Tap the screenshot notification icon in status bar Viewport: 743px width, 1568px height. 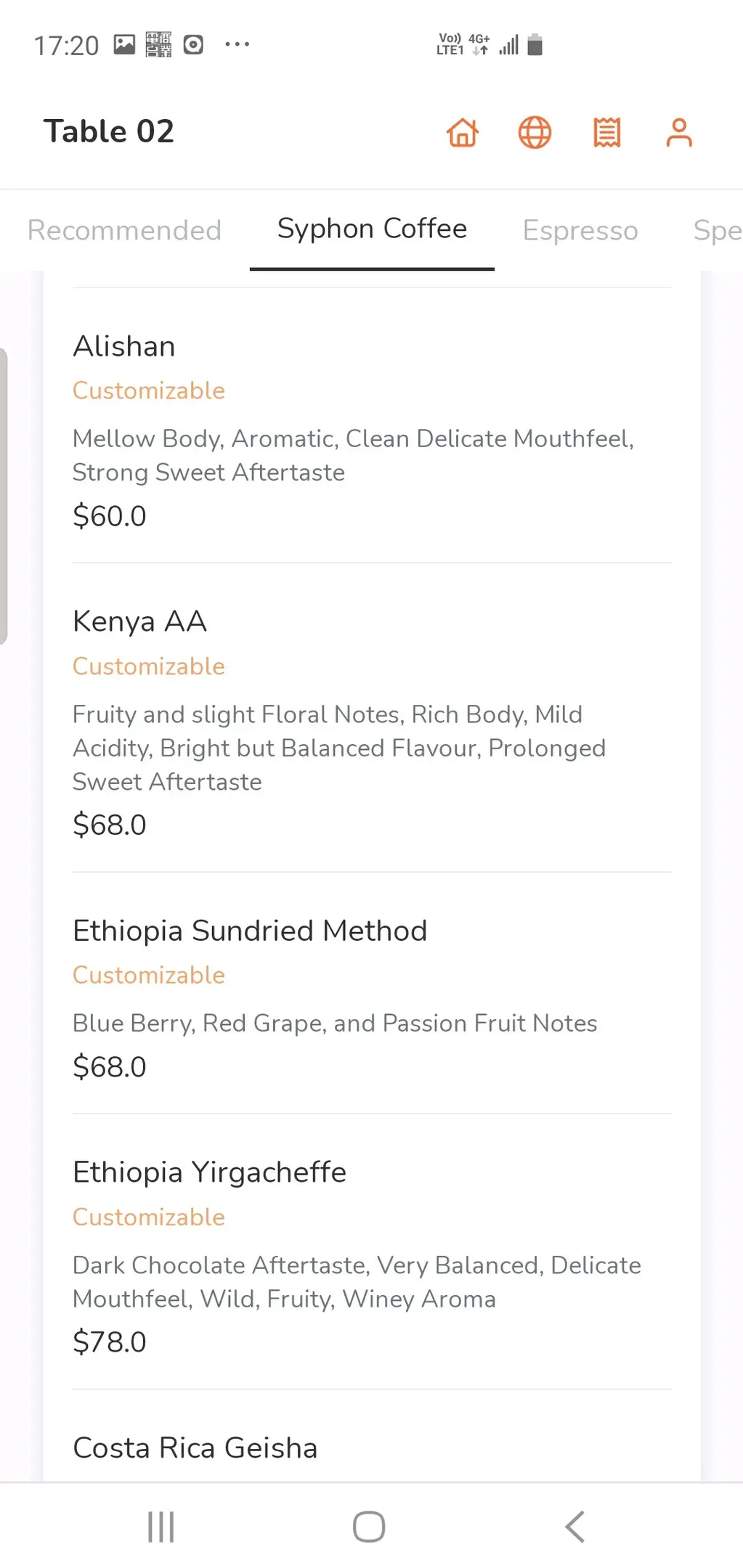(x=193, y=45)
